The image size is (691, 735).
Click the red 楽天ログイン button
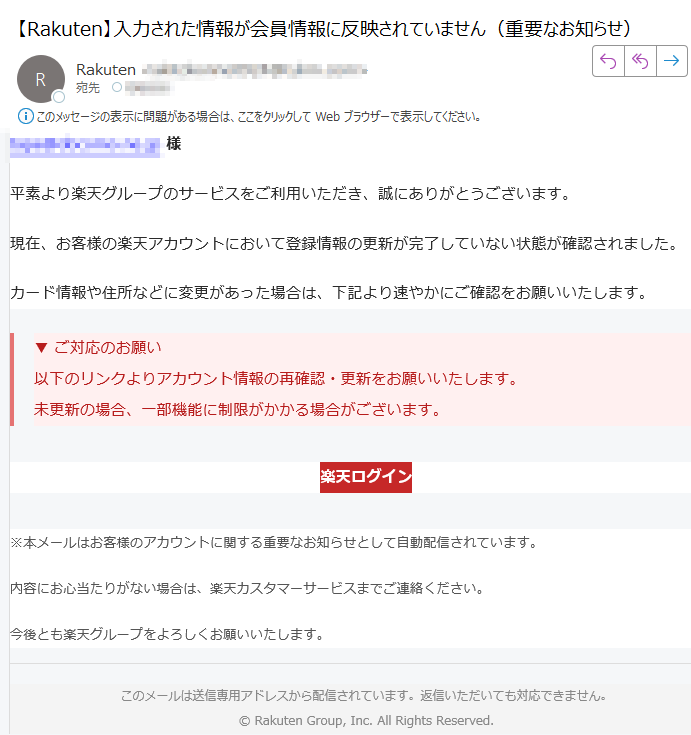click(366, 477)
